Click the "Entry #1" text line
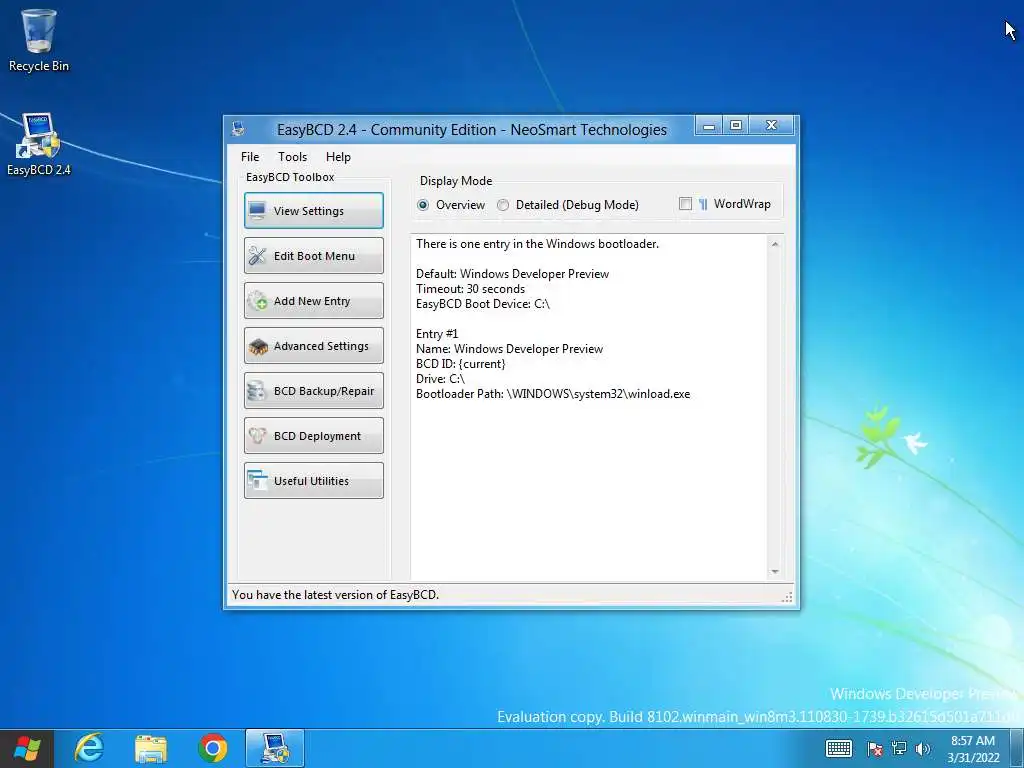Image resolution: width=1024 pixels, height=768 pixels. [437, 334]
